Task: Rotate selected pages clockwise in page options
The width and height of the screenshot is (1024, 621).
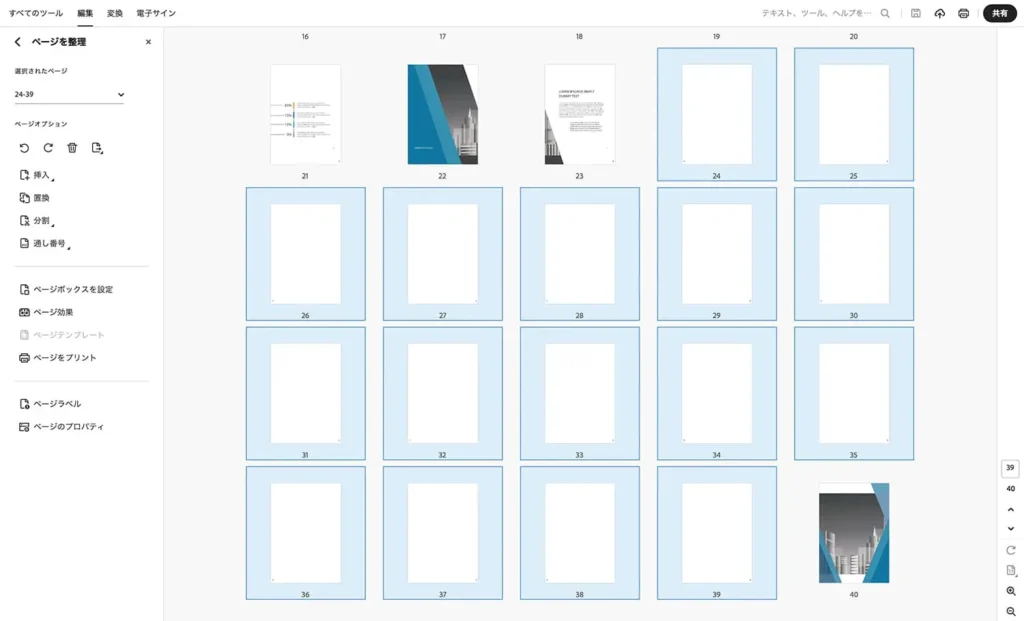Action: 48,148
